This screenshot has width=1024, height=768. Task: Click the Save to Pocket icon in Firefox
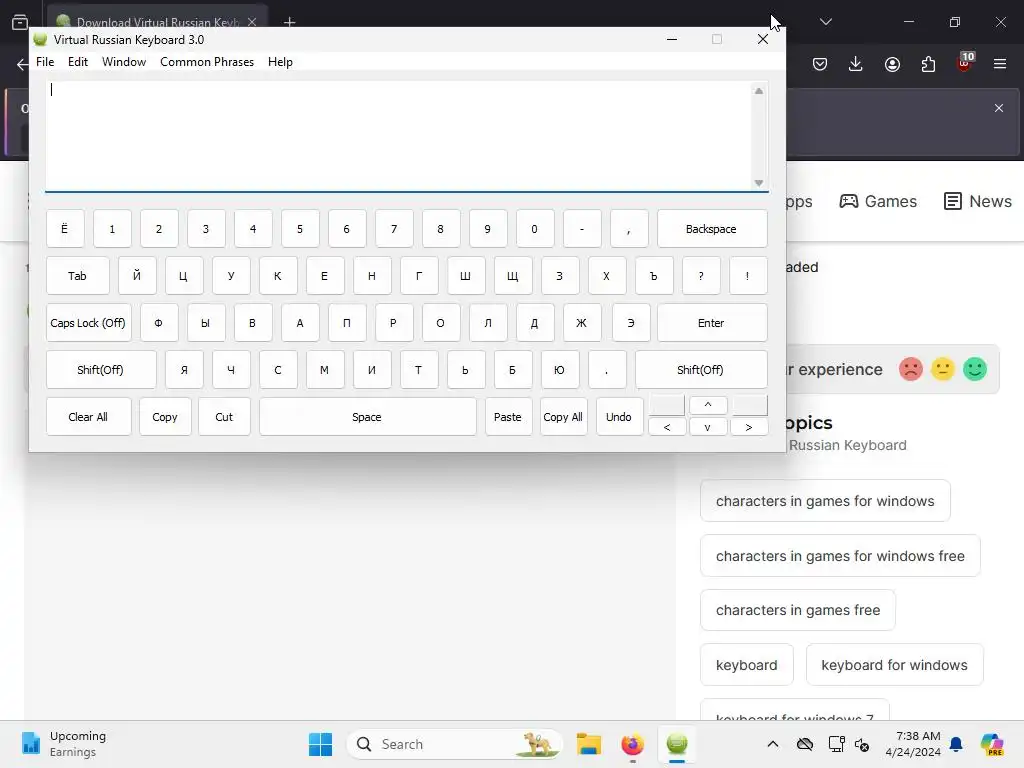820,64
